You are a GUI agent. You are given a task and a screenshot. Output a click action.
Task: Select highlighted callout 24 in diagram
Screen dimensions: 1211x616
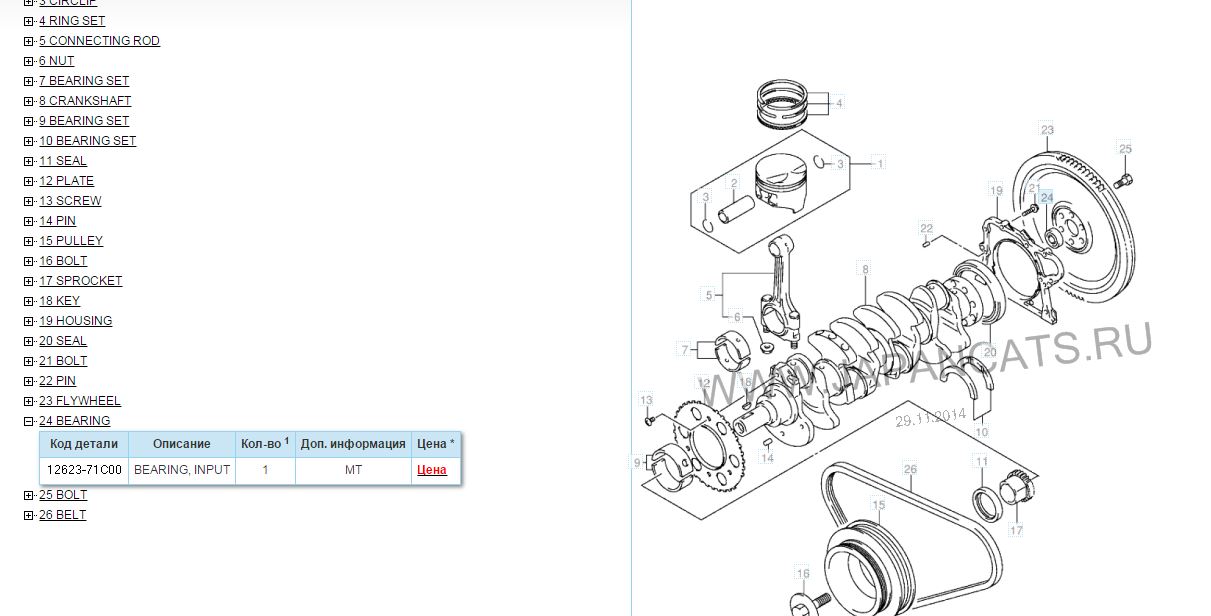1046,198
